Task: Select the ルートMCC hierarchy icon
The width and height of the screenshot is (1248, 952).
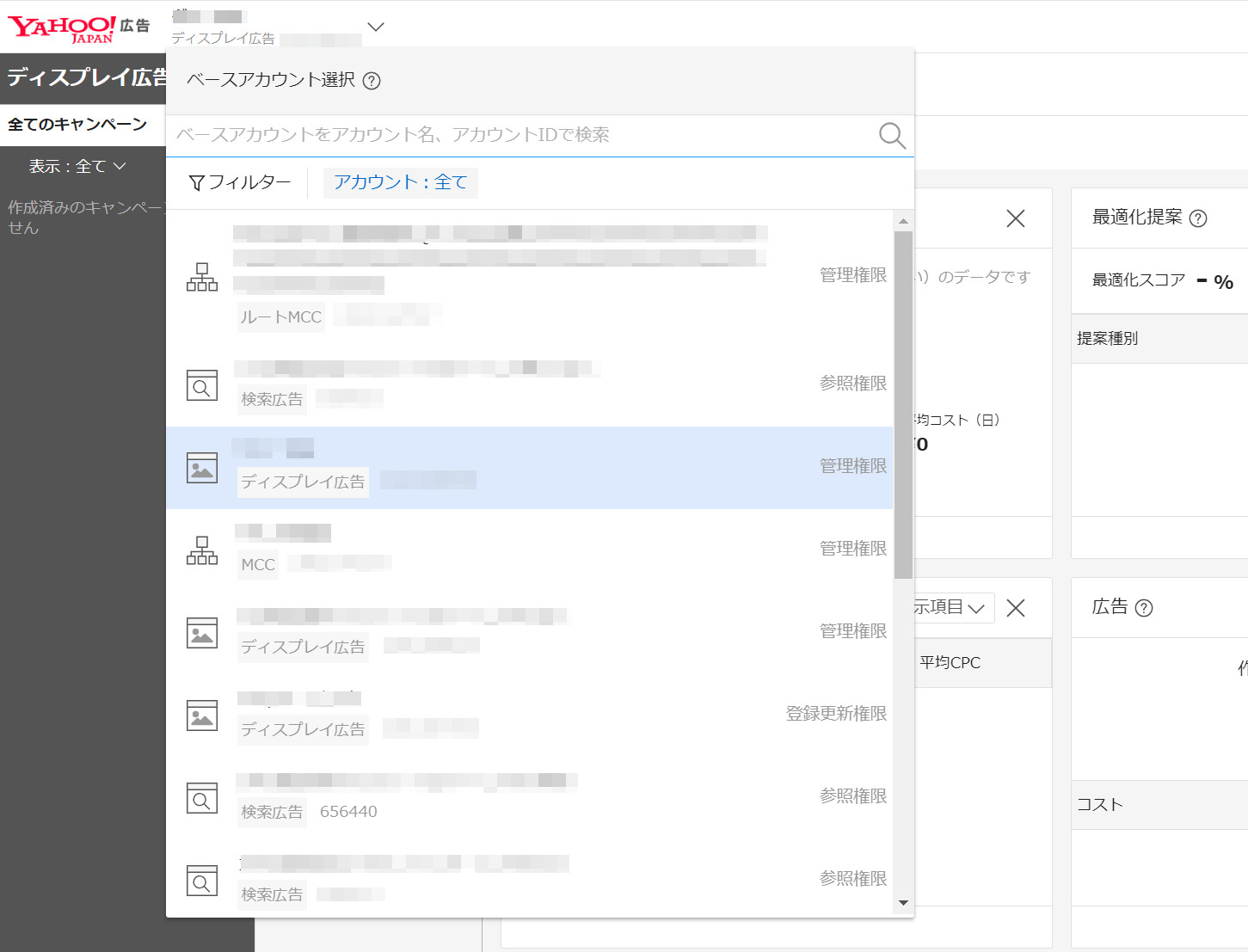Action: click(201, 277)
